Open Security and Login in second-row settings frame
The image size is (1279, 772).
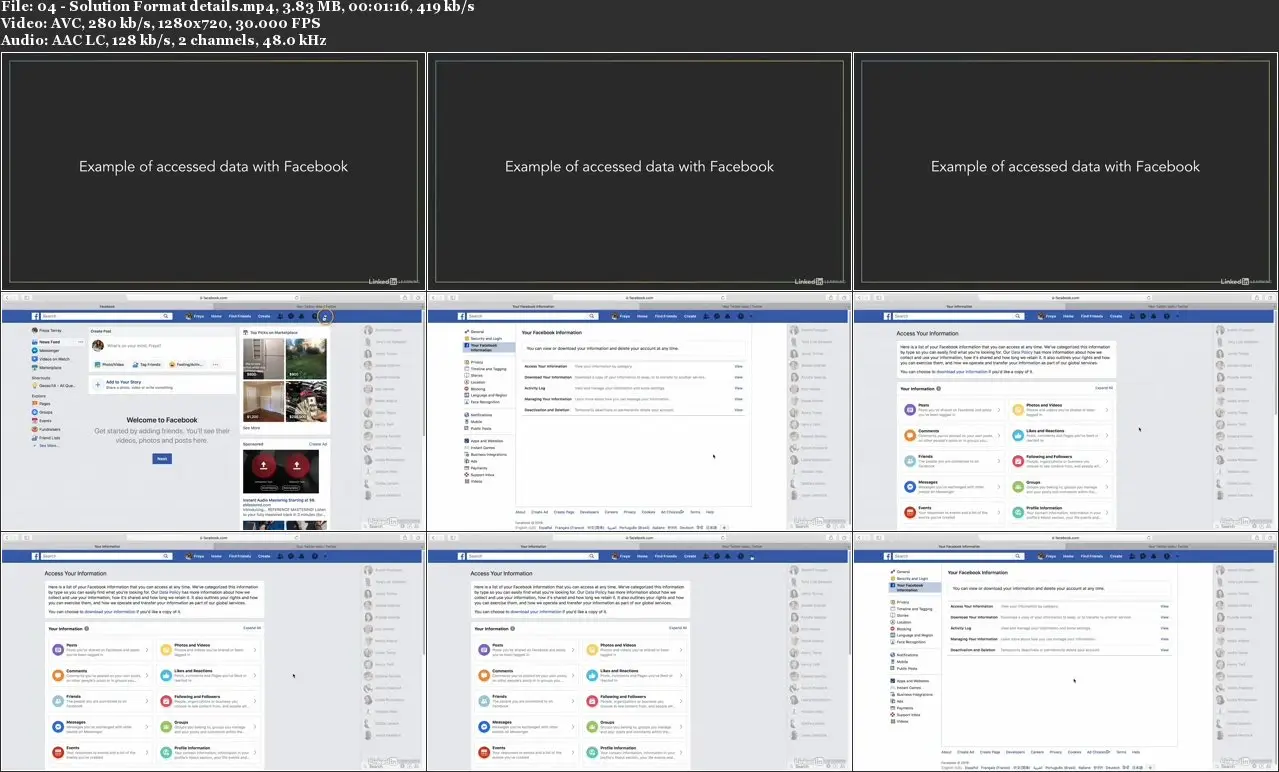click(x=483, y=338)
